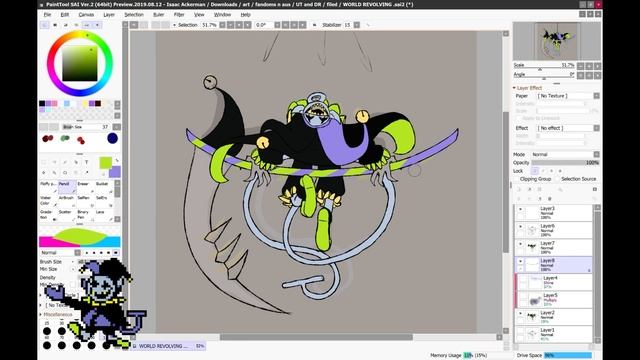Viewport: 640px width, 360px height.
Task: Click the Undo toolbar icon
Action: click(x=134, y=25)
